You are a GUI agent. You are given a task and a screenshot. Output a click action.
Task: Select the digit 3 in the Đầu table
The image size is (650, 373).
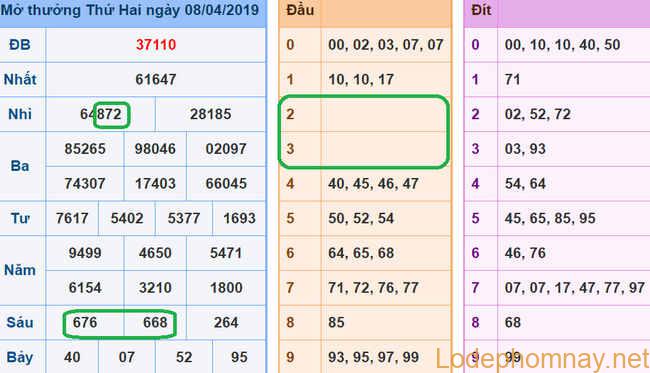tap(290, 149)
